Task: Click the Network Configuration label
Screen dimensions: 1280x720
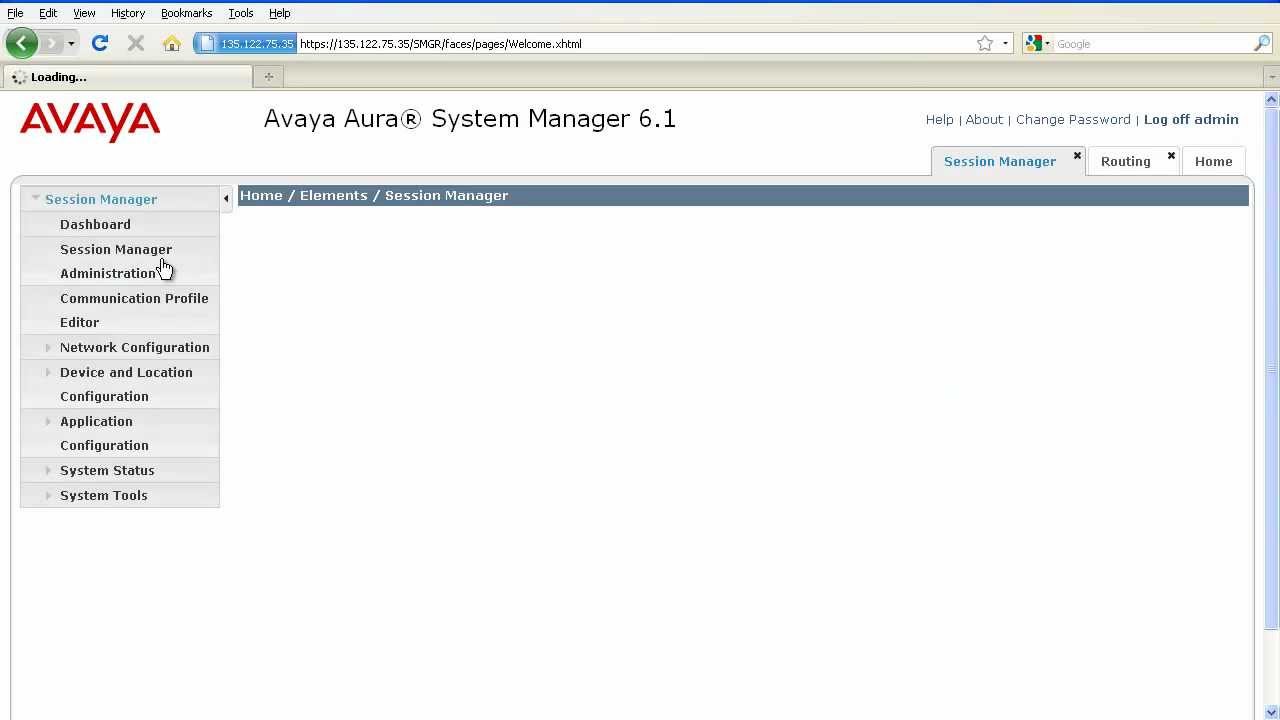Action: pos(135,347)
